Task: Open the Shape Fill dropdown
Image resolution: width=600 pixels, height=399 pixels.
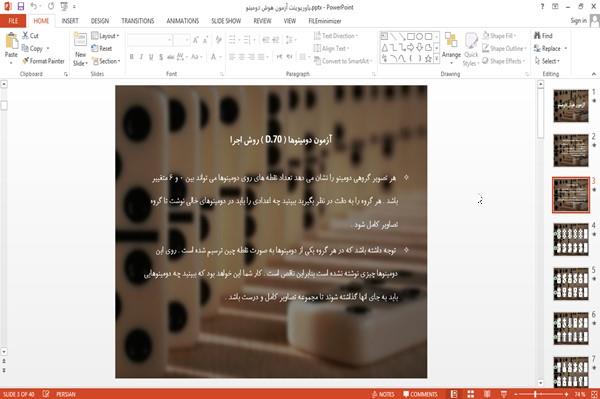Action: tap(499, 36)
